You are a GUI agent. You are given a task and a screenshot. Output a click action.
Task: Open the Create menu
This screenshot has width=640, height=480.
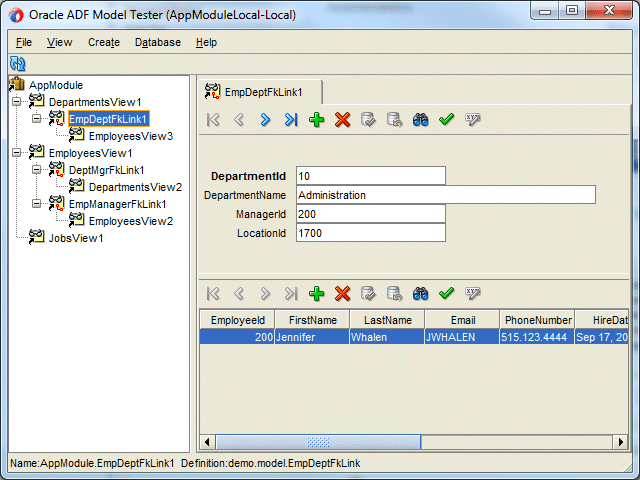coord(104,42)
